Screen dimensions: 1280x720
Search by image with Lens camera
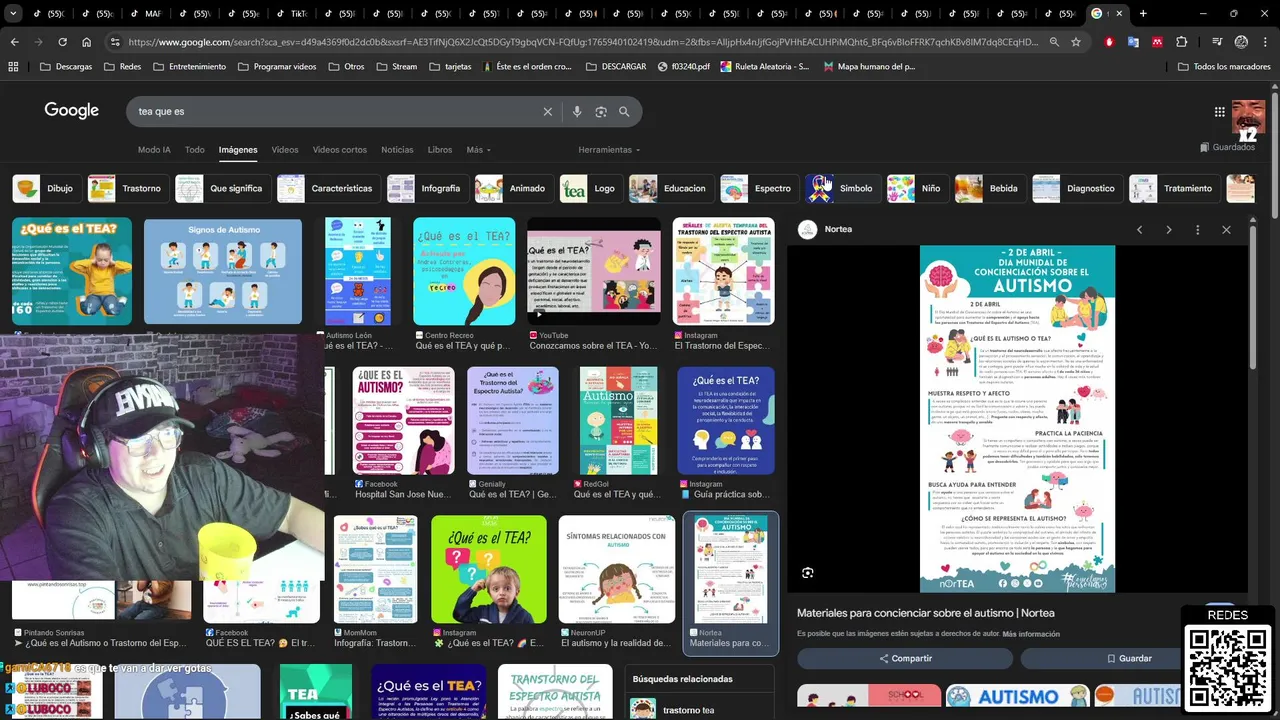pos(601,112)
